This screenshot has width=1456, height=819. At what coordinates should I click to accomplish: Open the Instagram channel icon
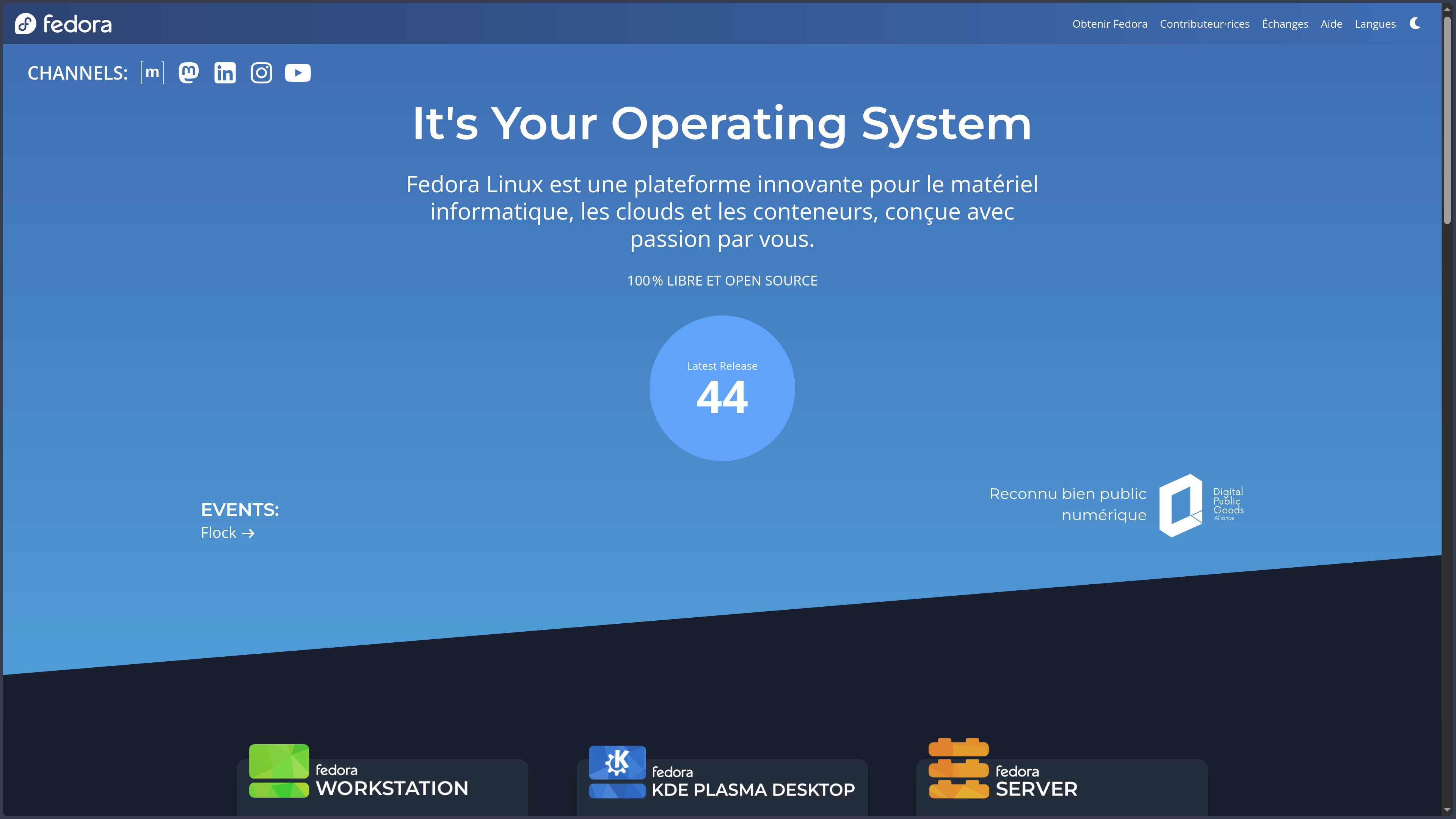point(261,73)
